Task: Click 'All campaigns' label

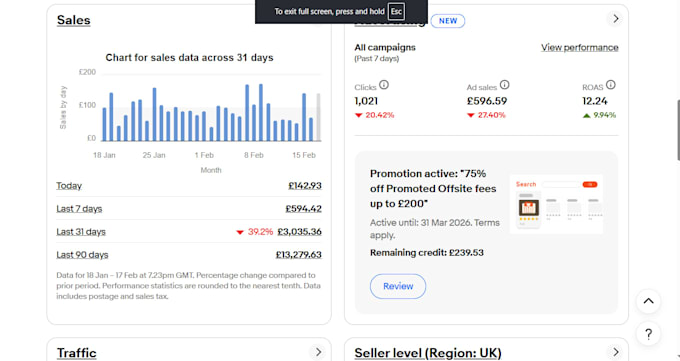Action: 385,47
